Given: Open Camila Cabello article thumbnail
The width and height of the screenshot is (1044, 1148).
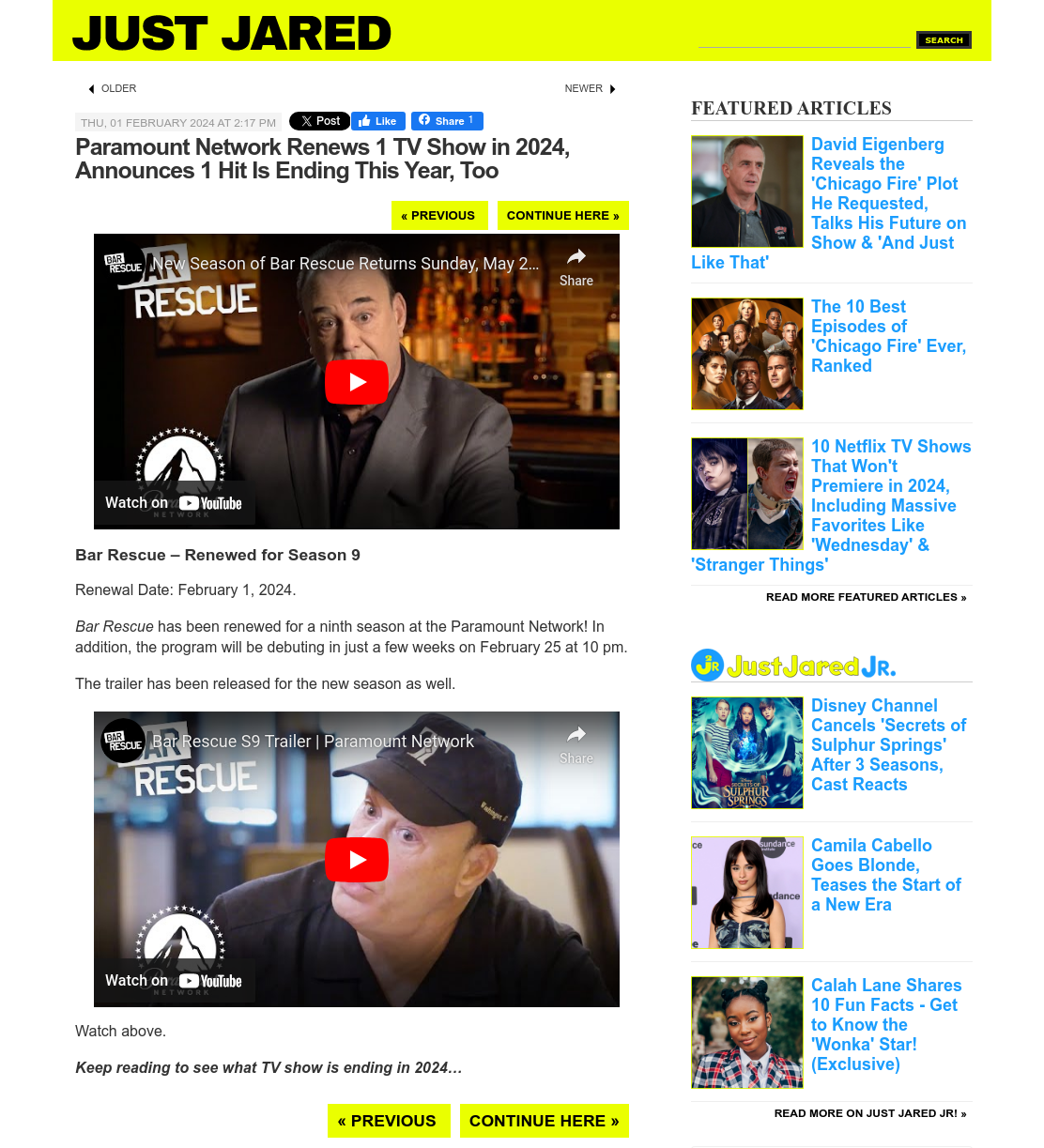Looking at the screenshot, I should point(747,893).
